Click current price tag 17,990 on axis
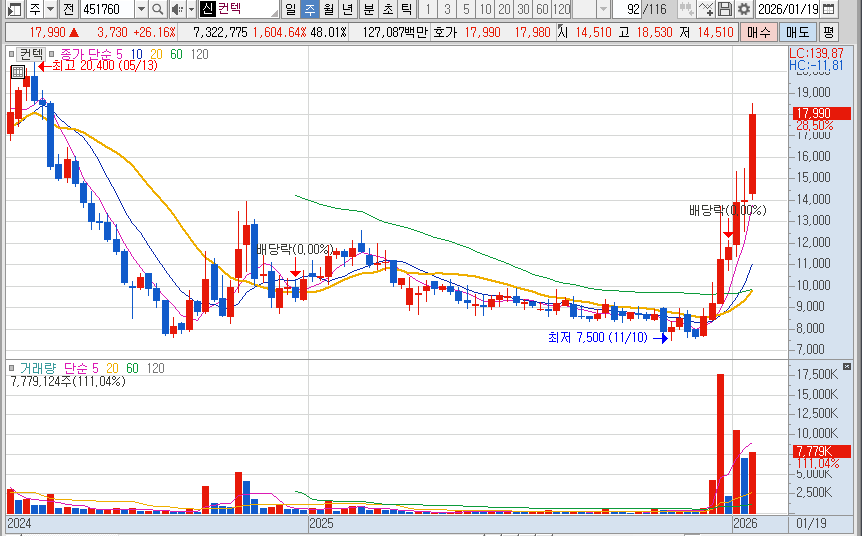 (821, 113)
